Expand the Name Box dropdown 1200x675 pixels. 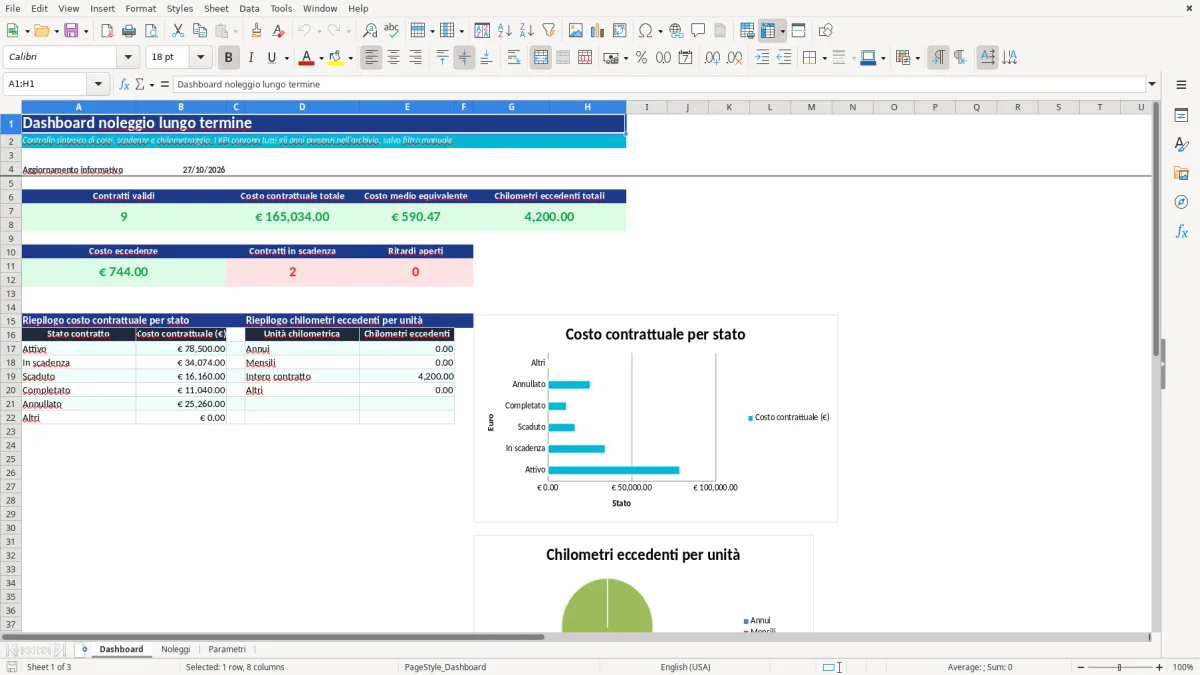[98, 85]
